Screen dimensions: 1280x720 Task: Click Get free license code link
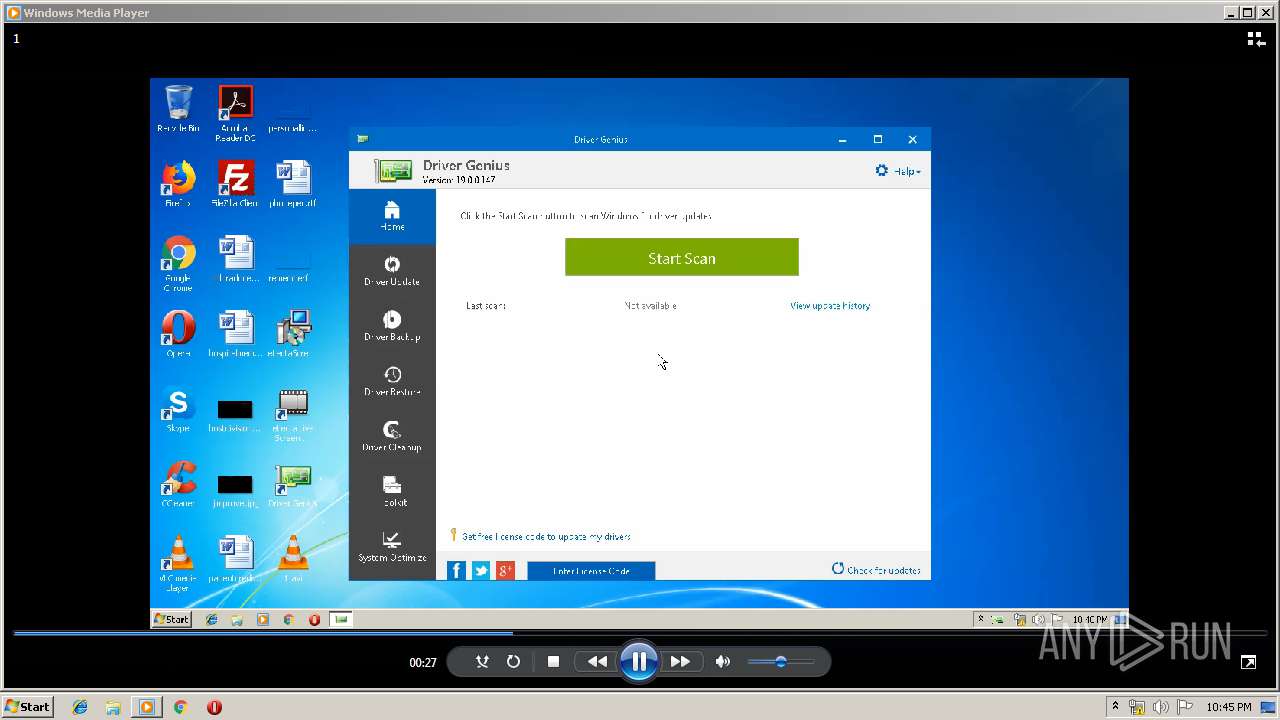click(x=546, y=537)
